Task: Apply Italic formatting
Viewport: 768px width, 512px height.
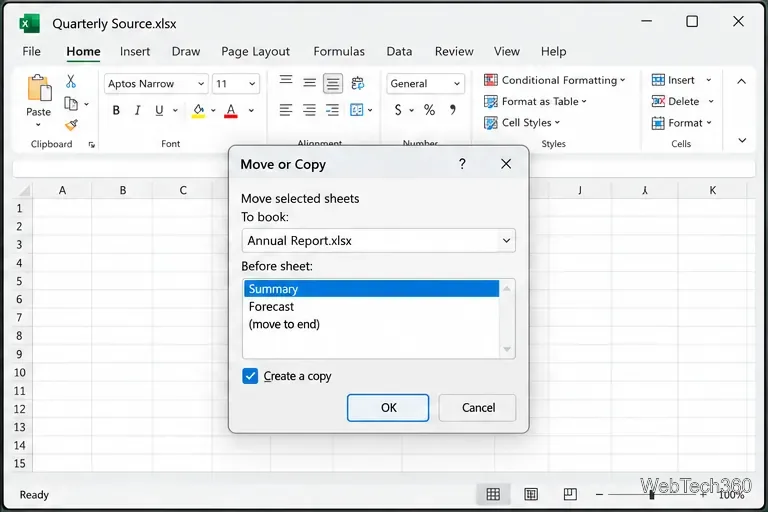Action: coord(138,110)
